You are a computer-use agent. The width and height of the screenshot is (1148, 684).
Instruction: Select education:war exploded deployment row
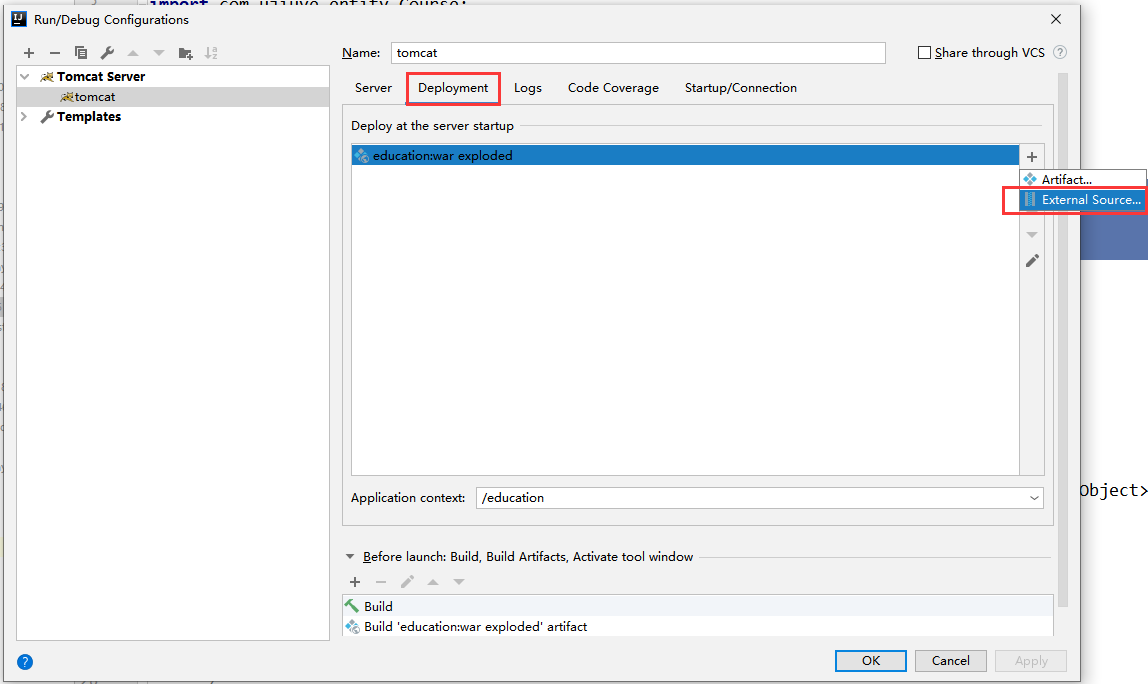pos(685,155)
